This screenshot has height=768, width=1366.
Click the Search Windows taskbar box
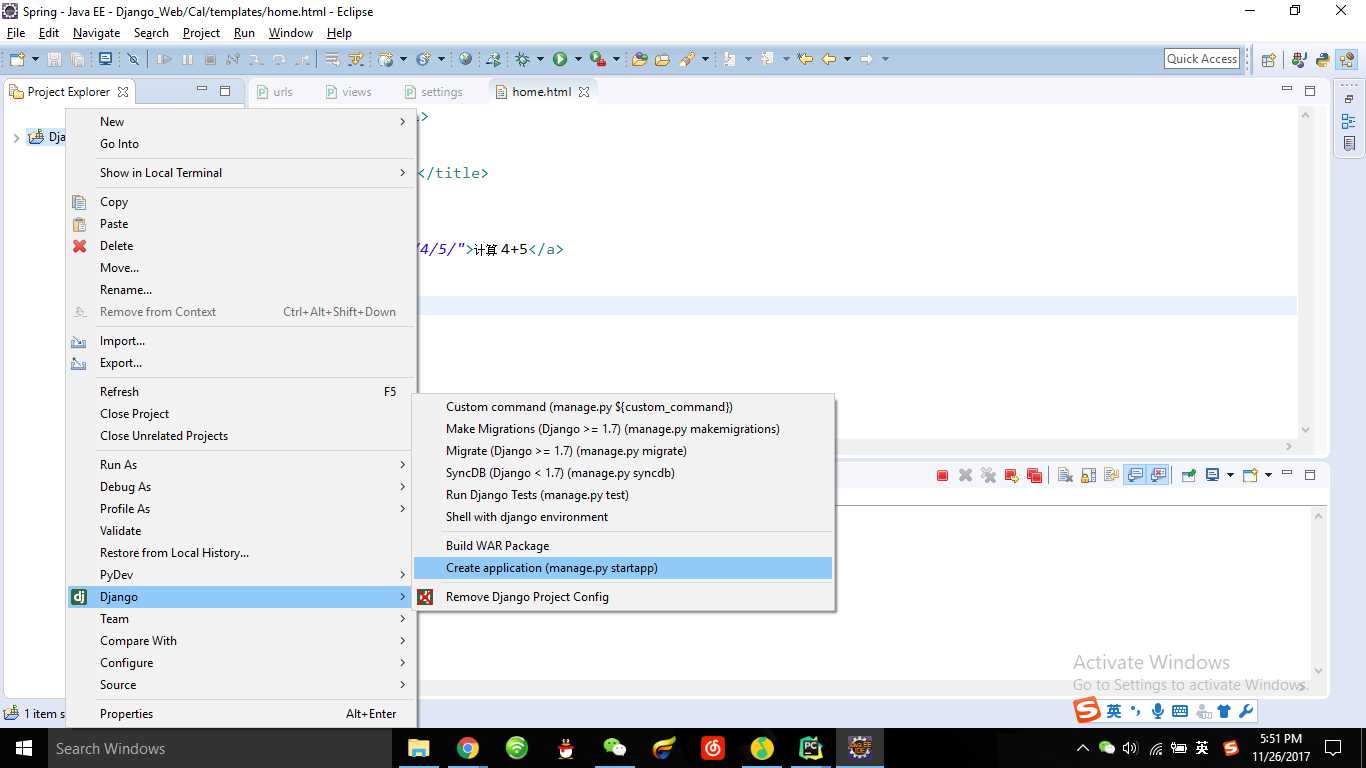(x=220, y=748)
